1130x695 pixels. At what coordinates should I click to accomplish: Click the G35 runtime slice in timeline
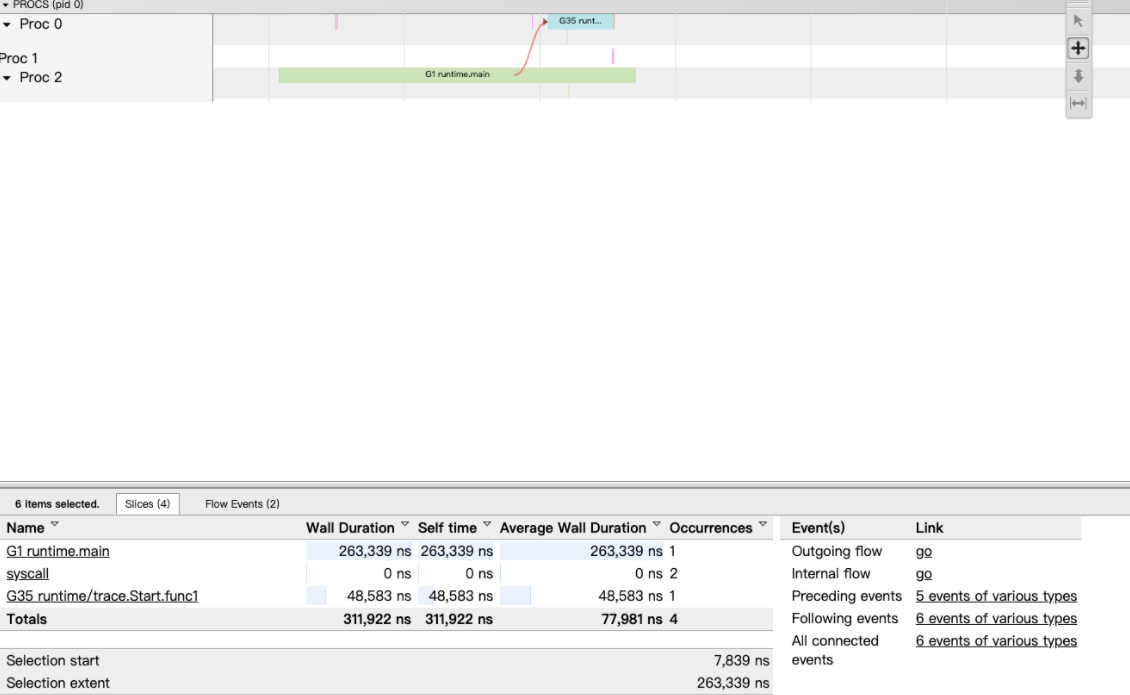(x=580, y=20)
